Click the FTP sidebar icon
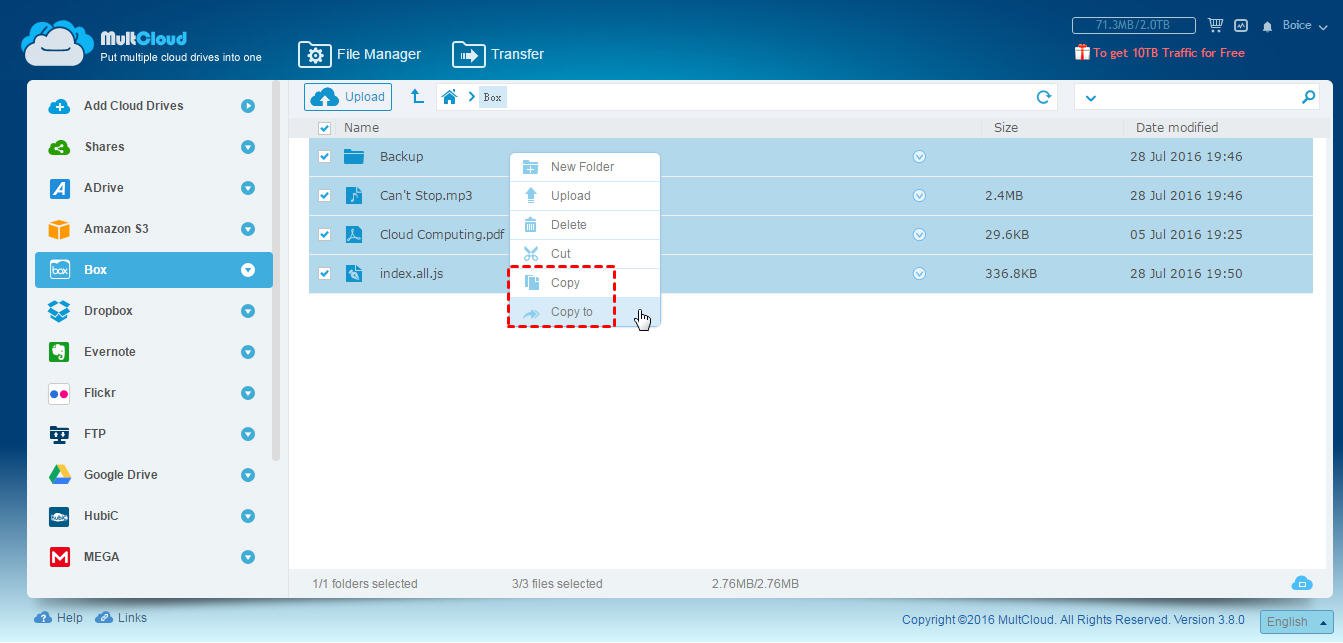The height and width of the screenshot is (643, 1343). pyautogui.click(x=59, y=434)
